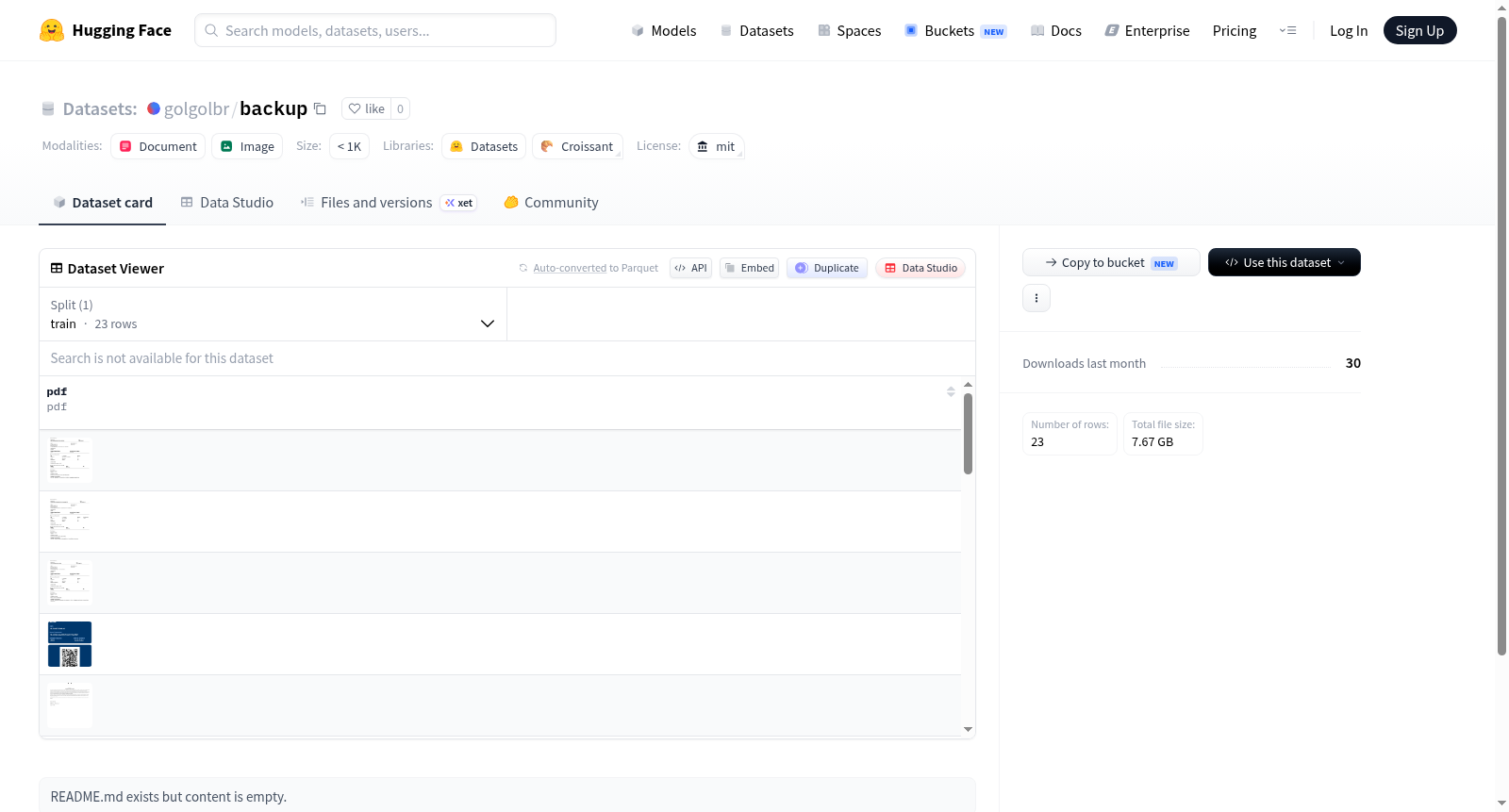
Task: Click the Number of rows 23 box
Action: click(1070, 434)
